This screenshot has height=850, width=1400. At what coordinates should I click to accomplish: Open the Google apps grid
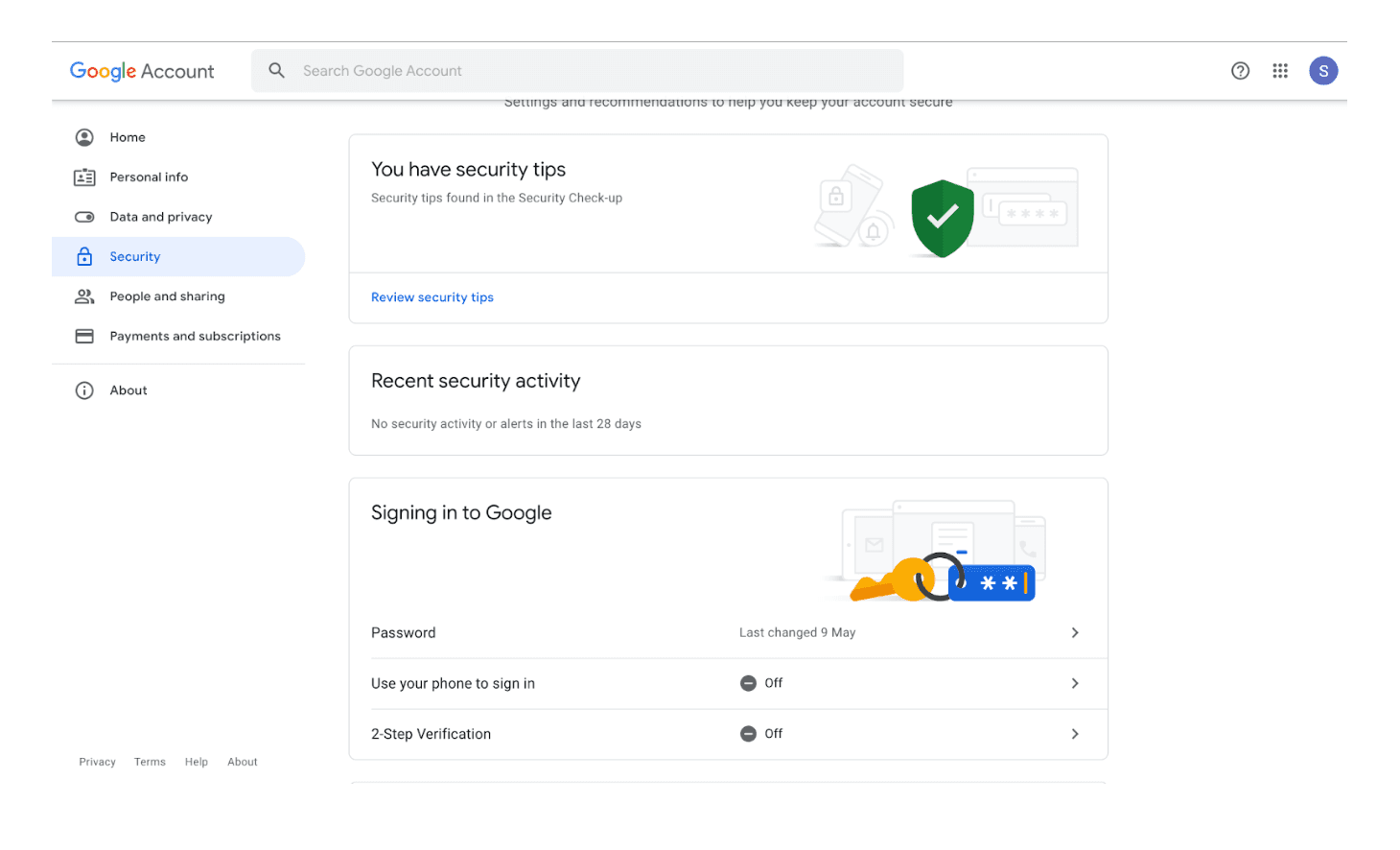click(1280, 70)
